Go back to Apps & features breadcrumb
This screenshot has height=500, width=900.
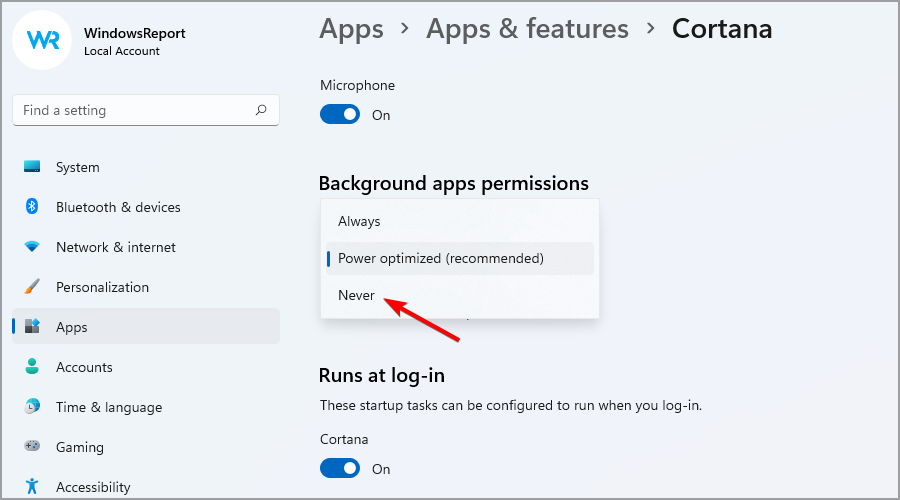527,29
